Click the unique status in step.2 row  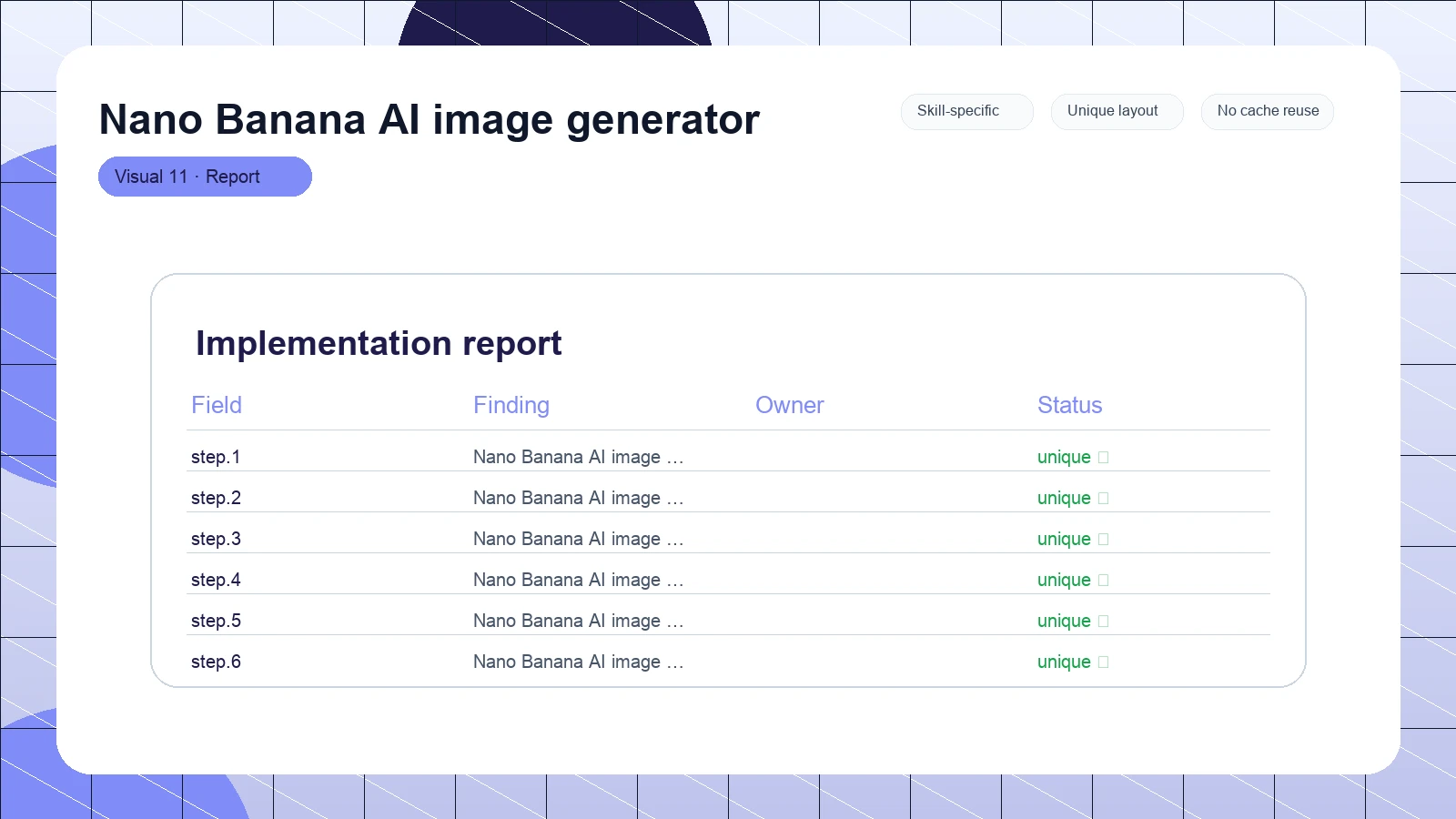point(1073,498)
